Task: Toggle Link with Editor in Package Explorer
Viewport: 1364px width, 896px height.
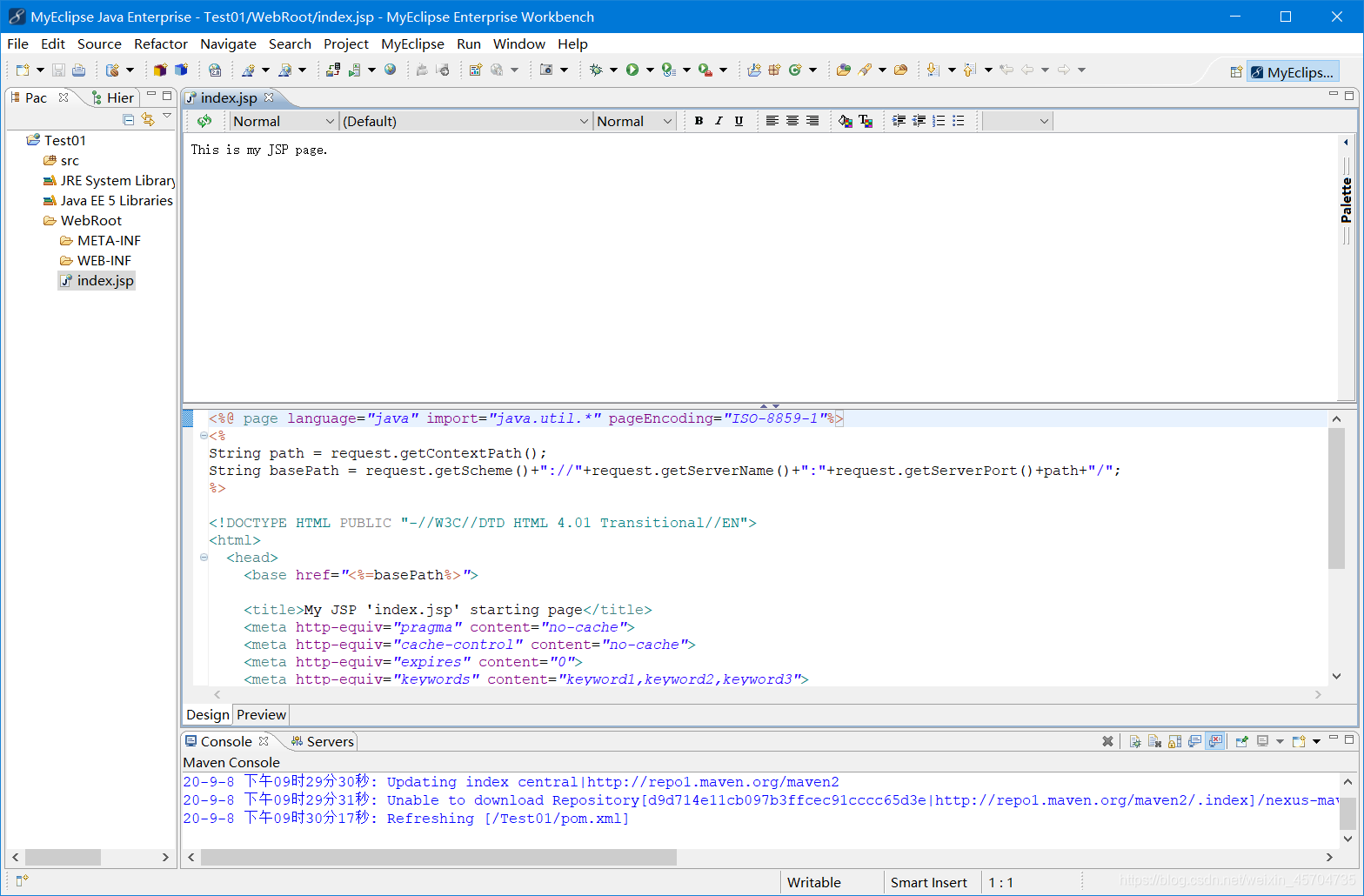Action: coord(148,119)
